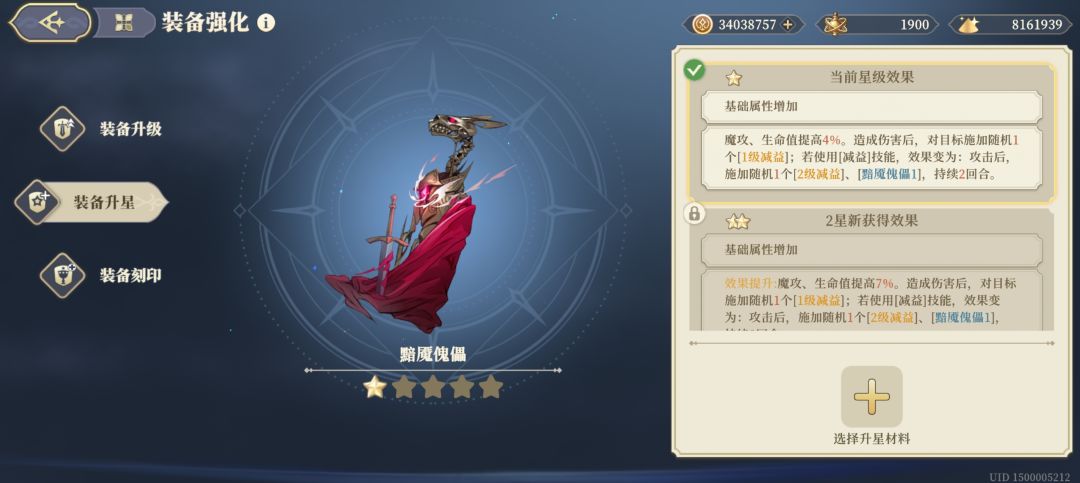Tap the first gold star rating
This screenshot has height=483, width=1080.
click(375, 387)
